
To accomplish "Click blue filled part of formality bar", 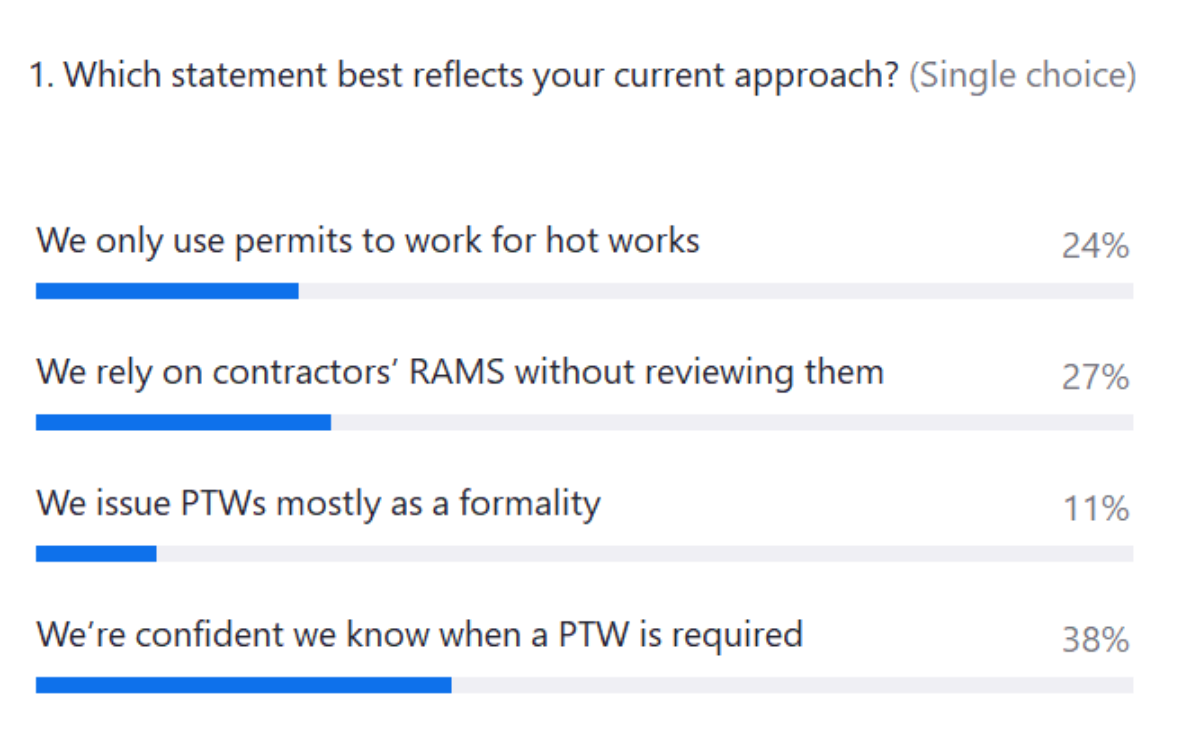I will (96, 554).
